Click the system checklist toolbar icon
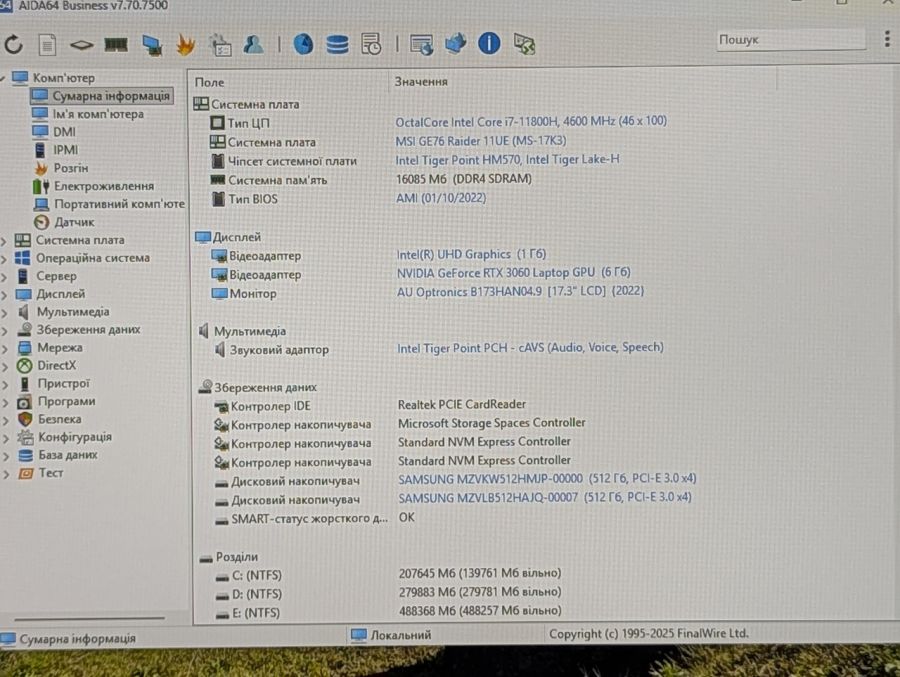The height and width of the screenshot is (677, 900). (220, 45)
